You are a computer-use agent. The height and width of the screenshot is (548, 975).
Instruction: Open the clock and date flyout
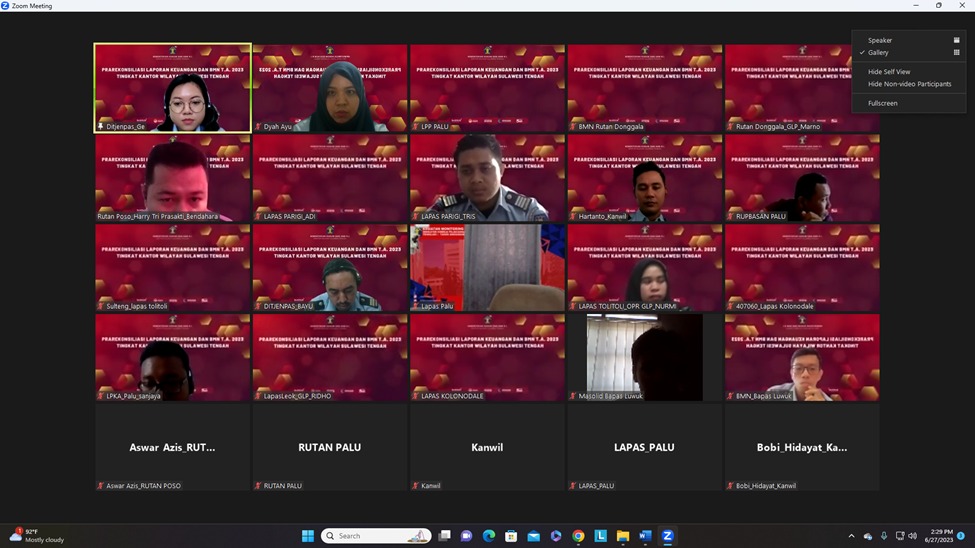[x=938, y=536]
